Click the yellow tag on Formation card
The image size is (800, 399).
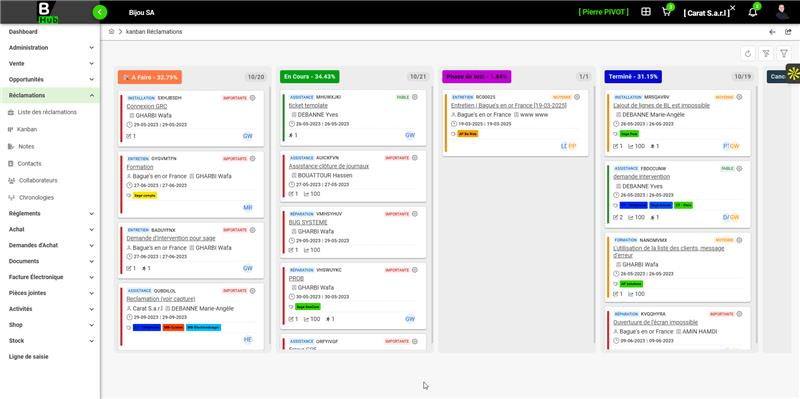pos(145,195)
